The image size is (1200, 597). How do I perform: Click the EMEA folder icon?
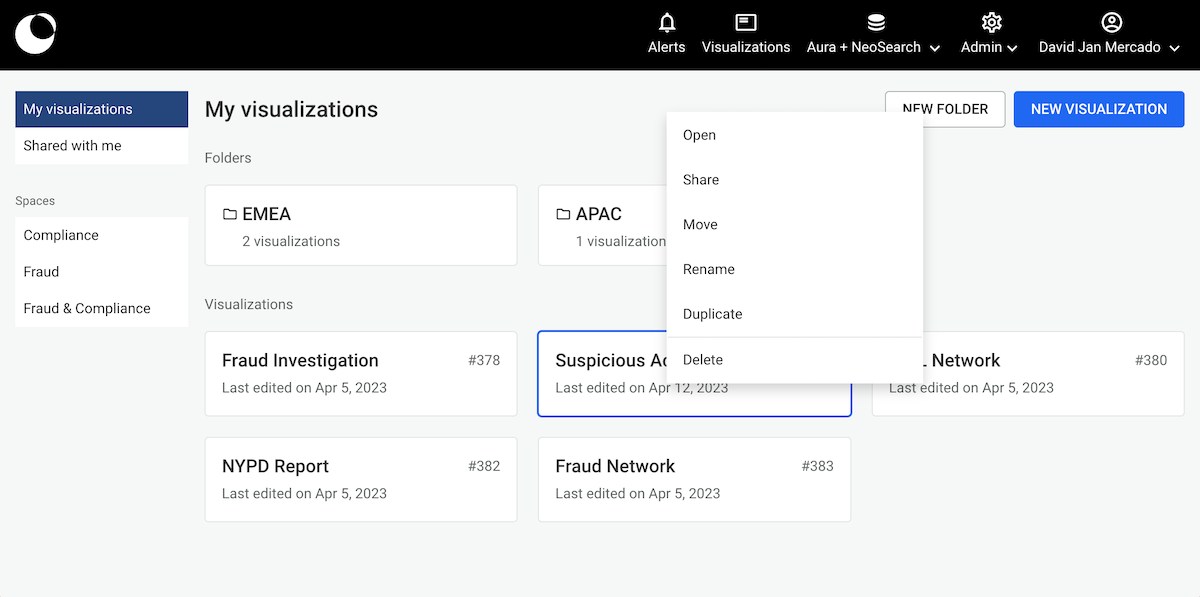tap(230, 214)
